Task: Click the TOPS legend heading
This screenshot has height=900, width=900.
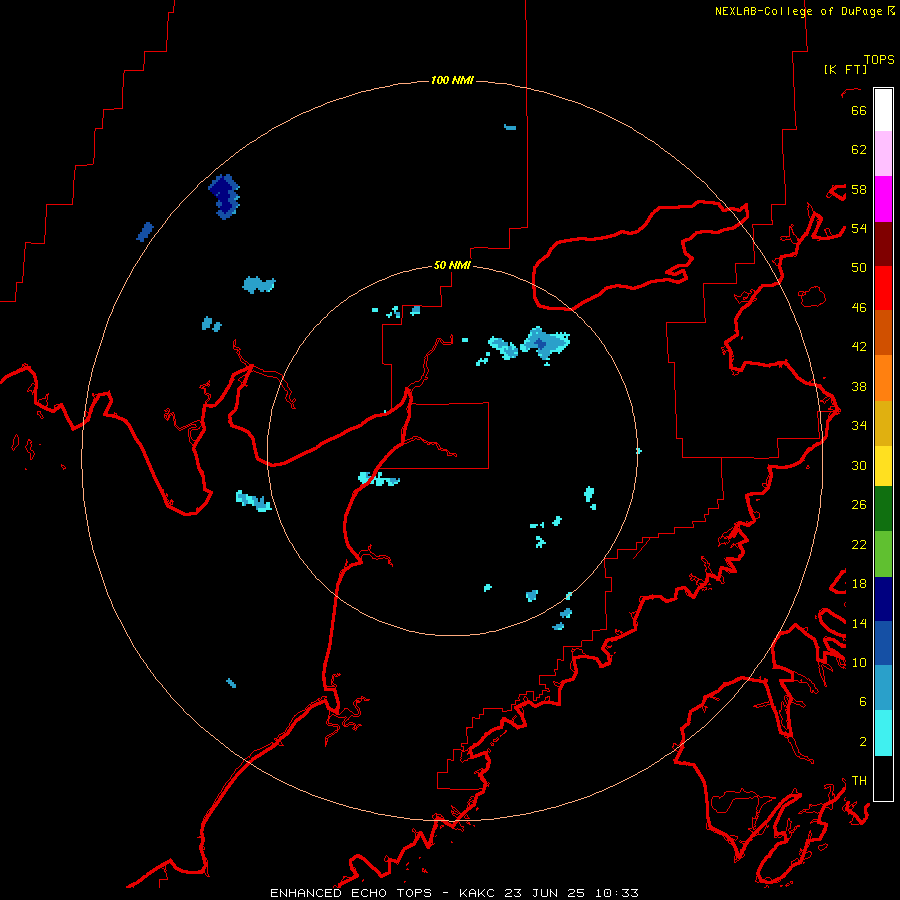Action: (879, 59)
